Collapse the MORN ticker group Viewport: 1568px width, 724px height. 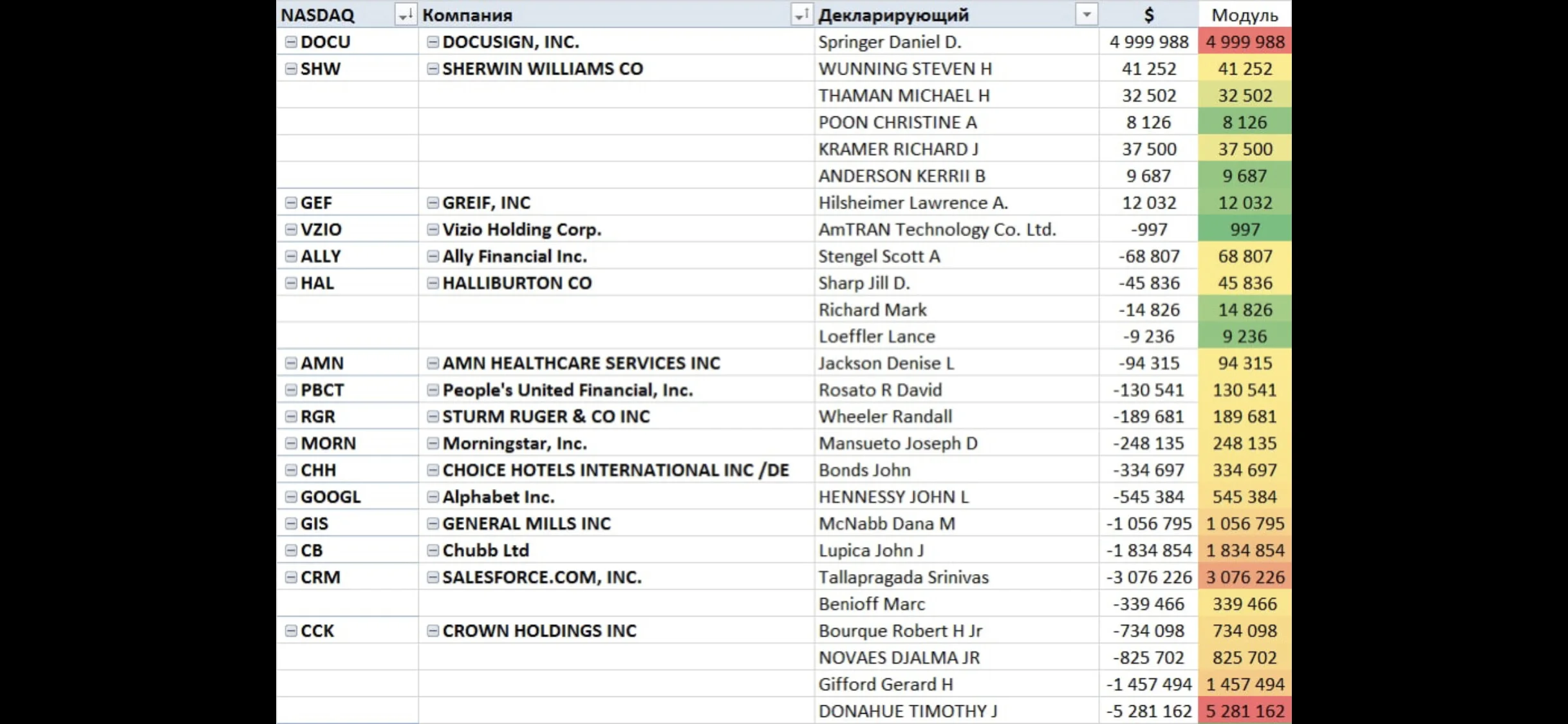pos(291,443)
